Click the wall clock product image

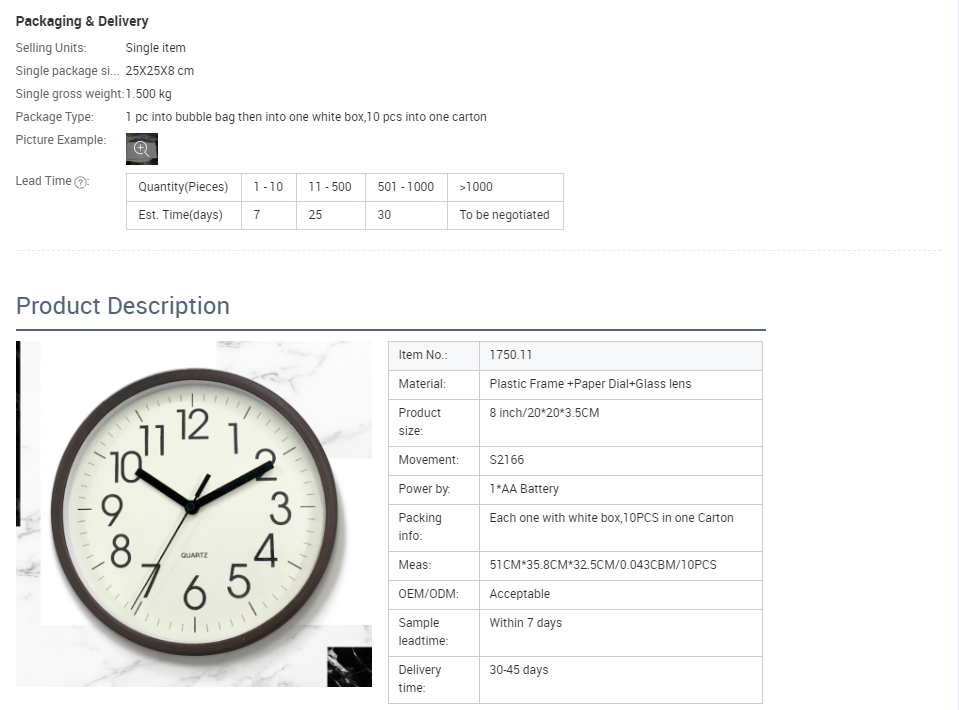click(194, 511)
